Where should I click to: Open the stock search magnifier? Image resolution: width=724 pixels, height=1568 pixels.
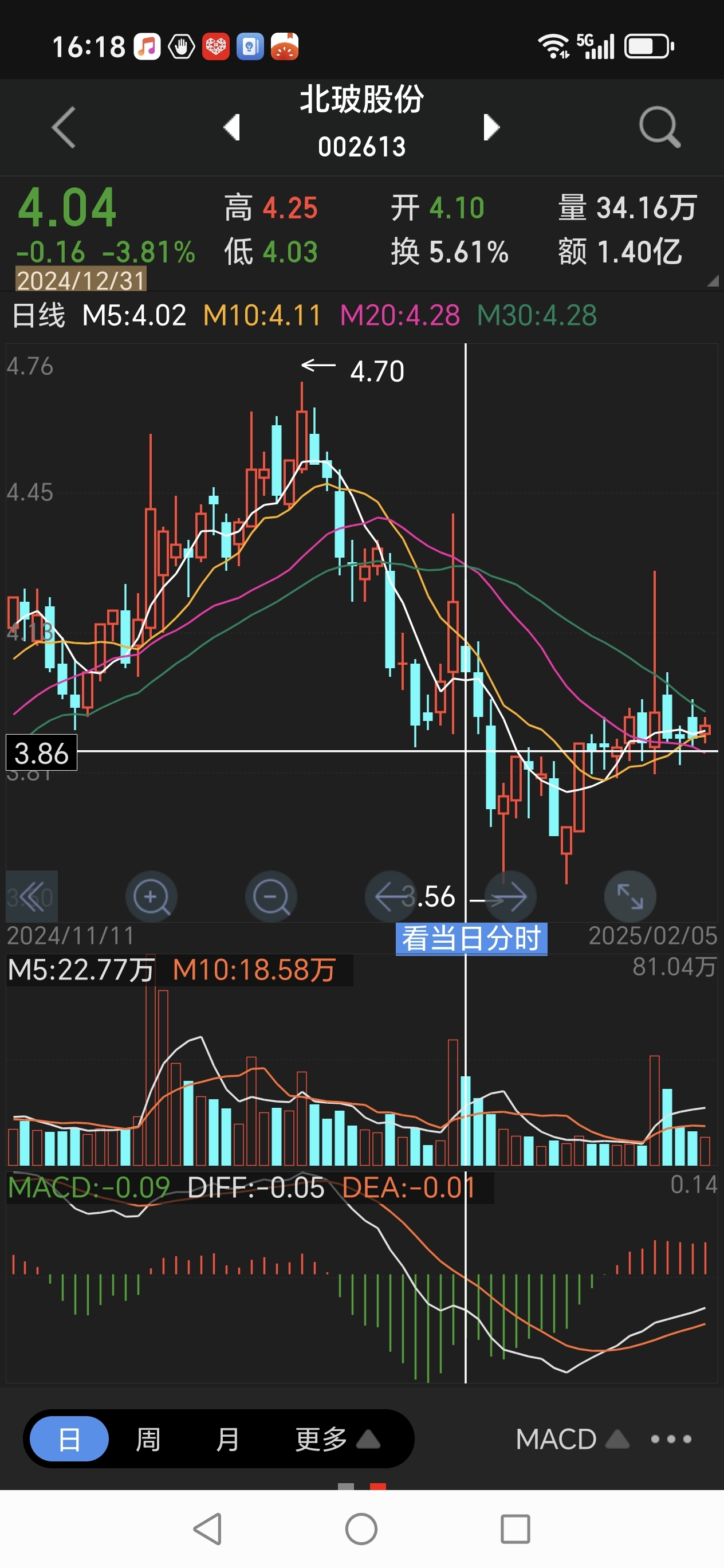[659, 127]
